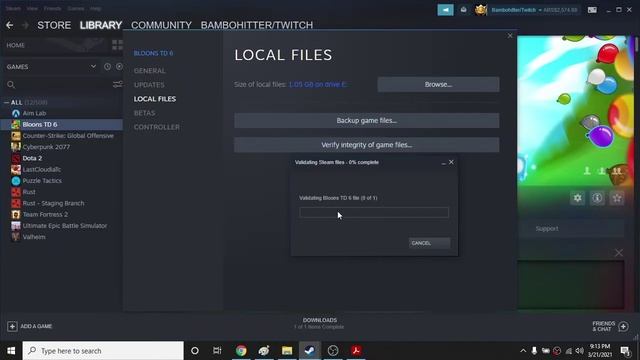Select GENERAL in properties sidebar

(x=150, y=71)
